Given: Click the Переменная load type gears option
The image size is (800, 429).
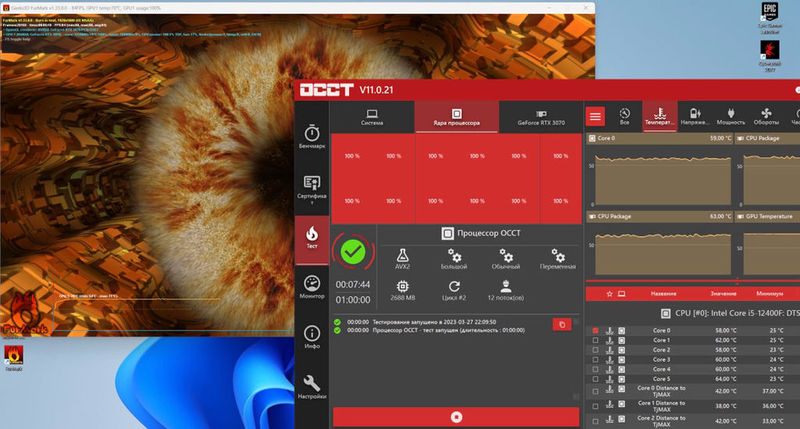Looking at the screenshot, I should 558,259.
